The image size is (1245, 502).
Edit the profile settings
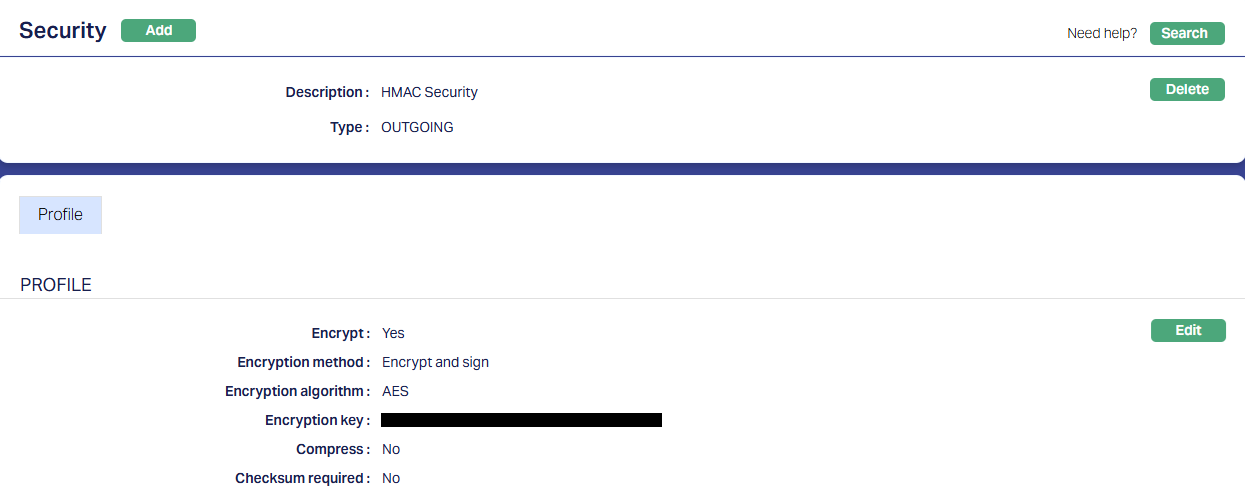1188,331
